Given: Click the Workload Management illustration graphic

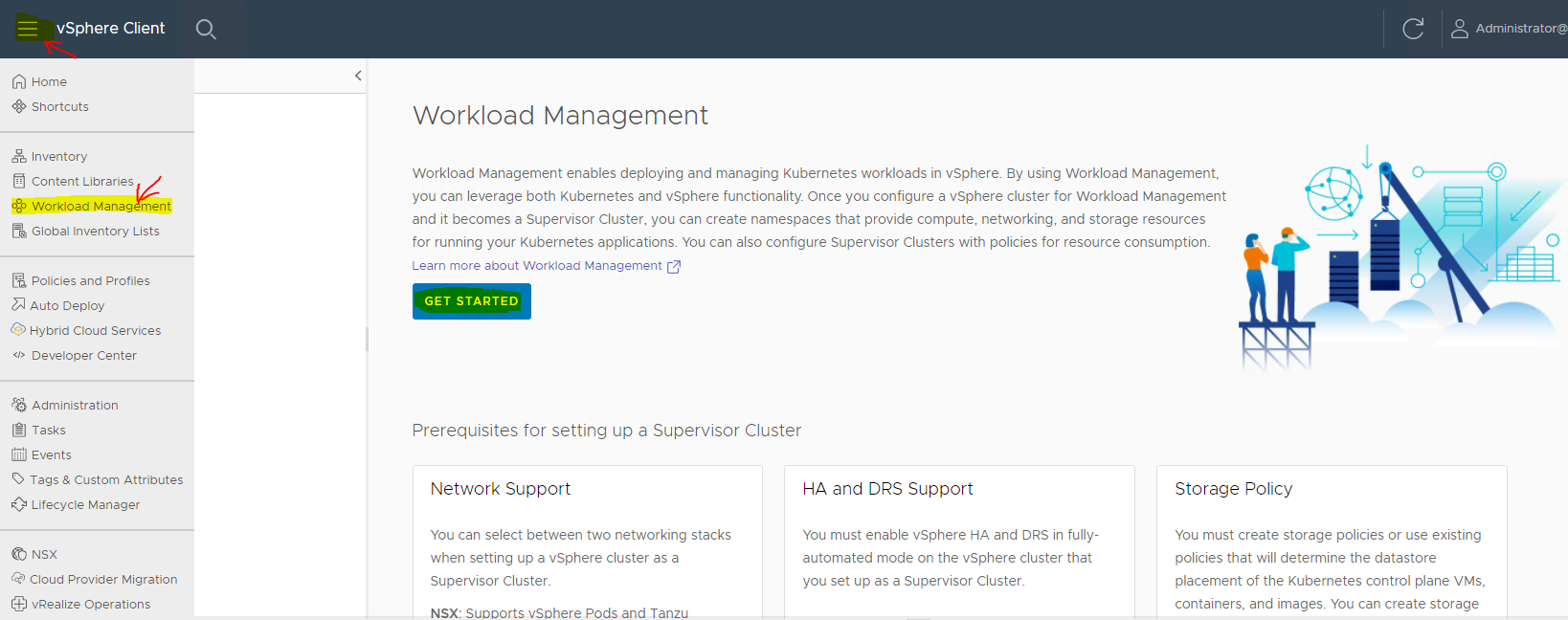Looking at the screenshot, I should 1400,258.
